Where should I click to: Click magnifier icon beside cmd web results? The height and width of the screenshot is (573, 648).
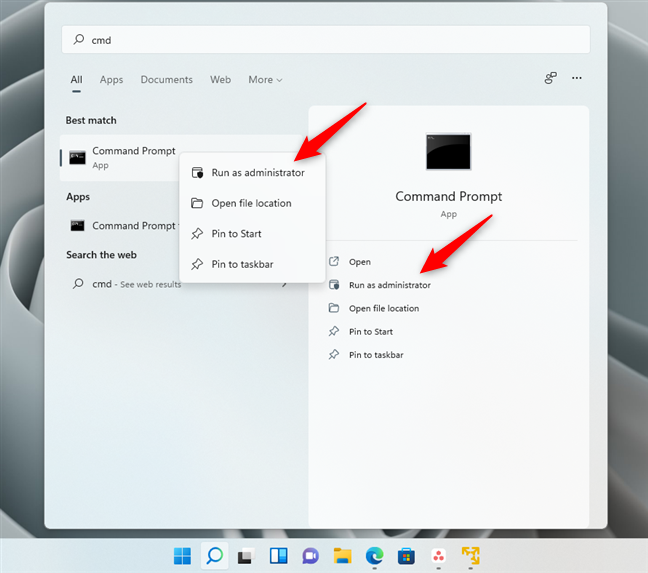tap(78, 284)
